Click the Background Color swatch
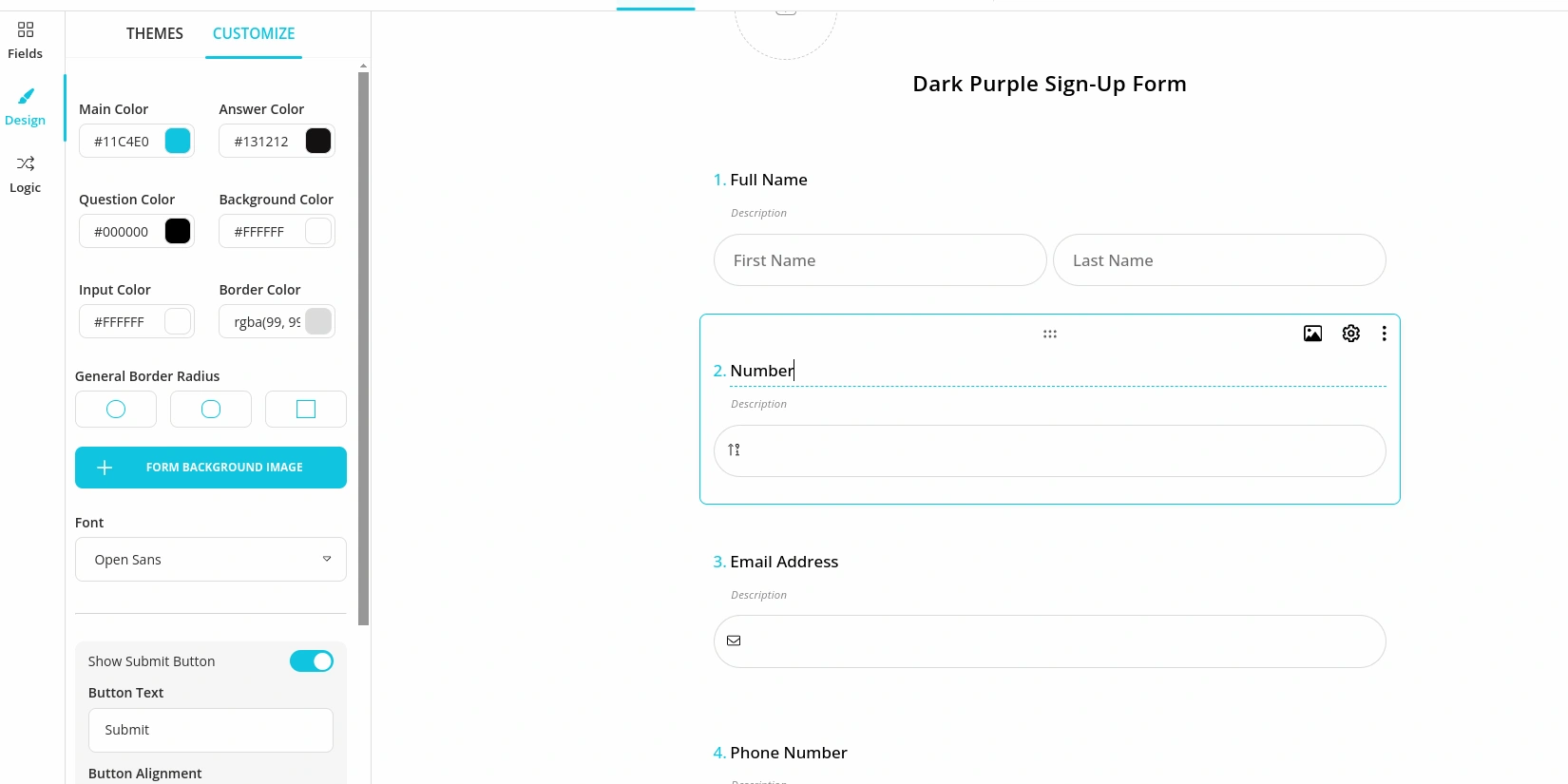Viewport: 1568px width, 784px height. pyautogui.click(x=317, y=231)
